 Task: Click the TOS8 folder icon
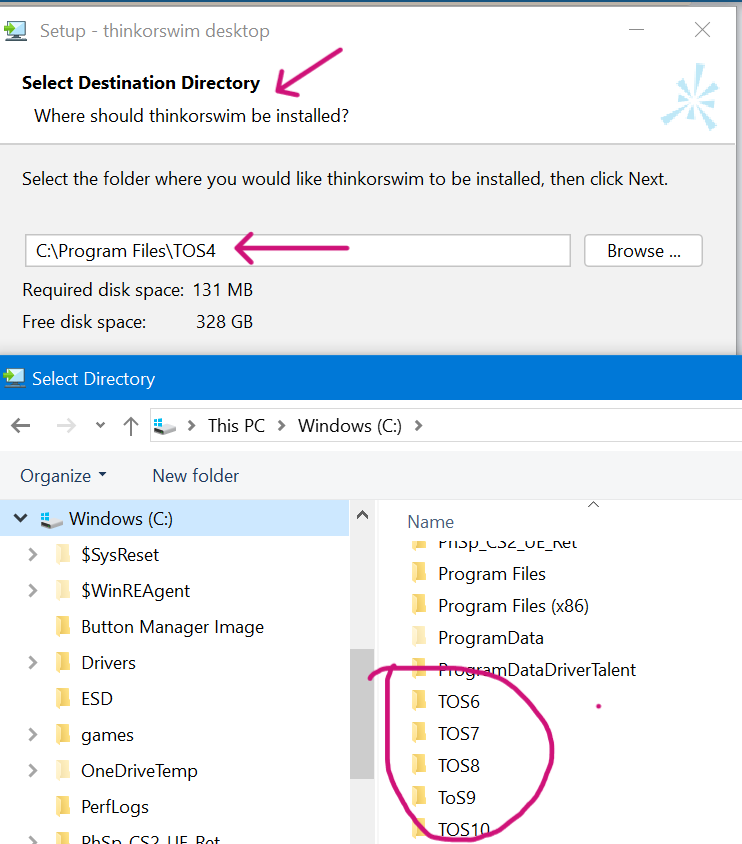coord(419,765)
